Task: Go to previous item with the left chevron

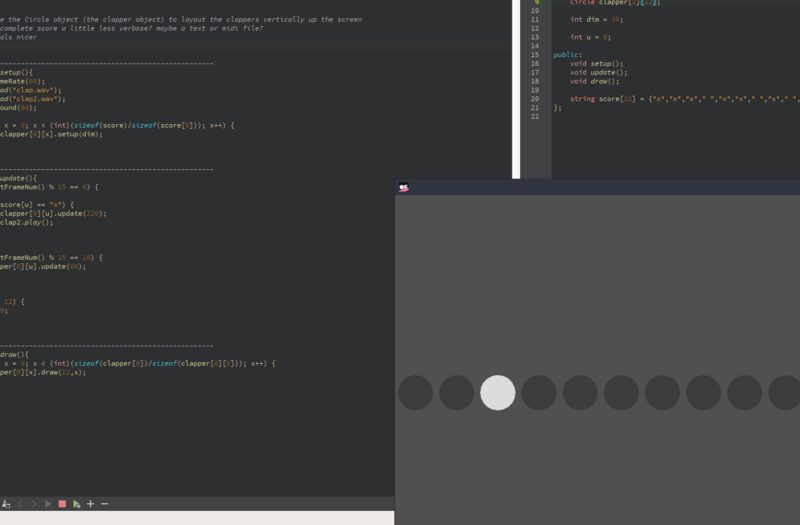Action: 20,504
